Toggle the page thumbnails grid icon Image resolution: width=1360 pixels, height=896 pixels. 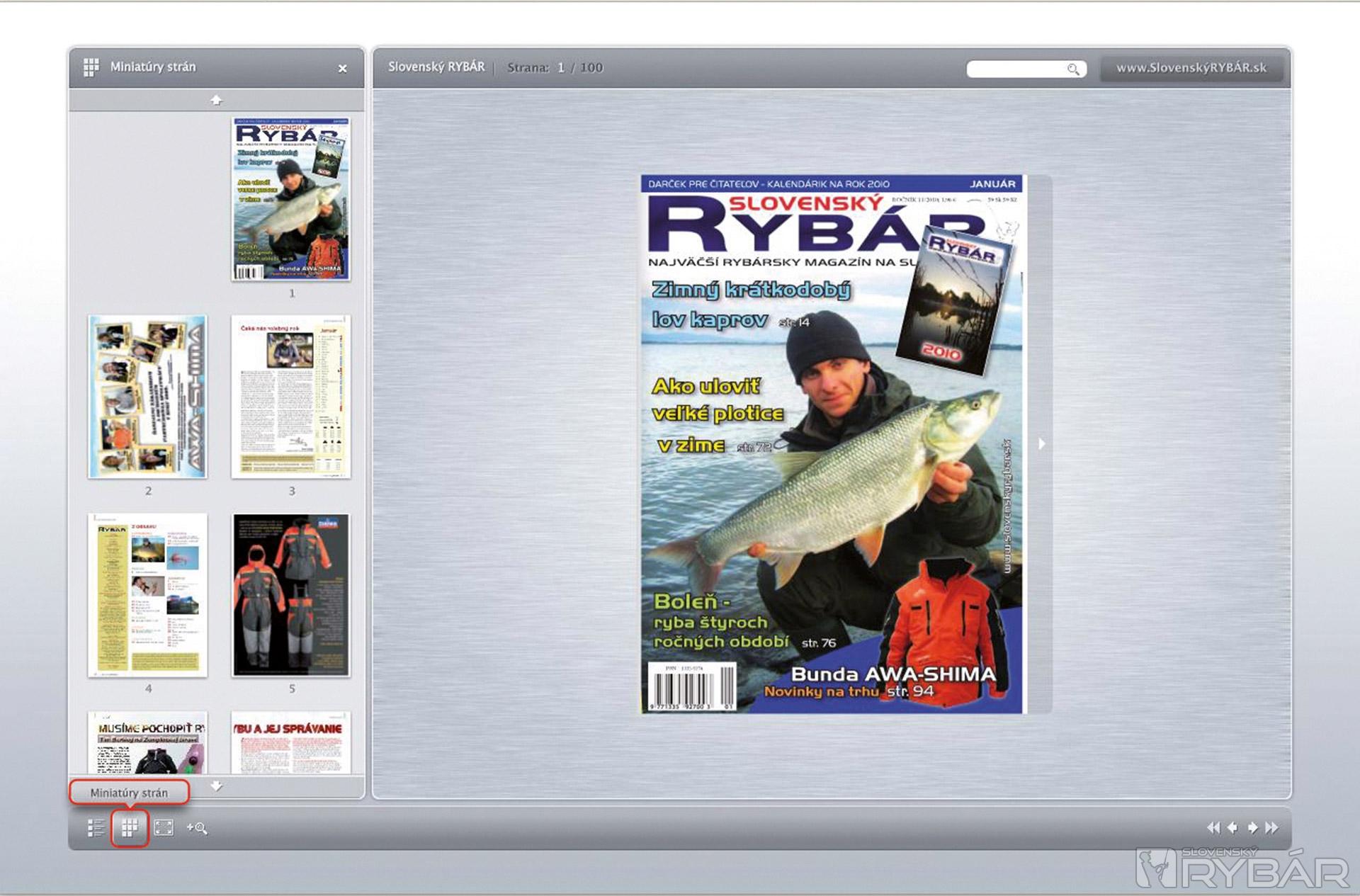pyautogui.click(x=130, y=827)
